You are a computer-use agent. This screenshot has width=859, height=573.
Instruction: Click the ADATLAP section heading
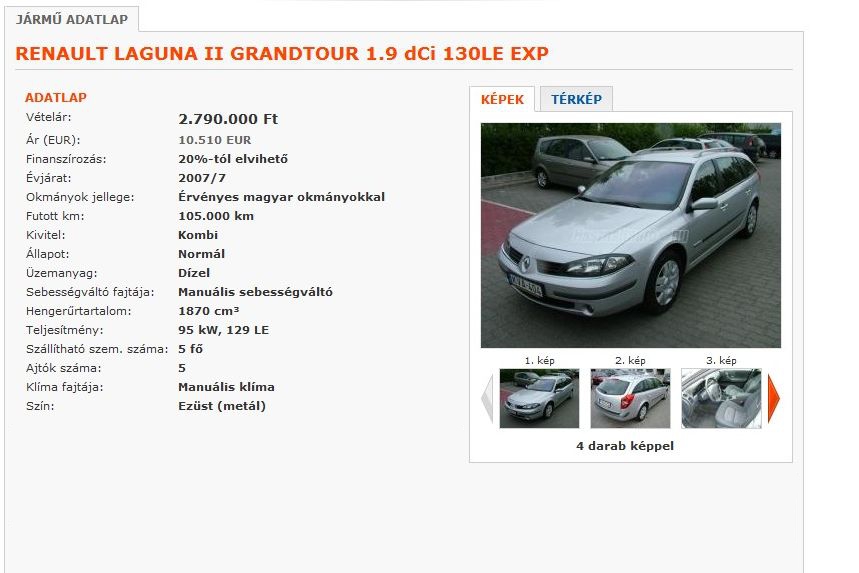(56, 98)
